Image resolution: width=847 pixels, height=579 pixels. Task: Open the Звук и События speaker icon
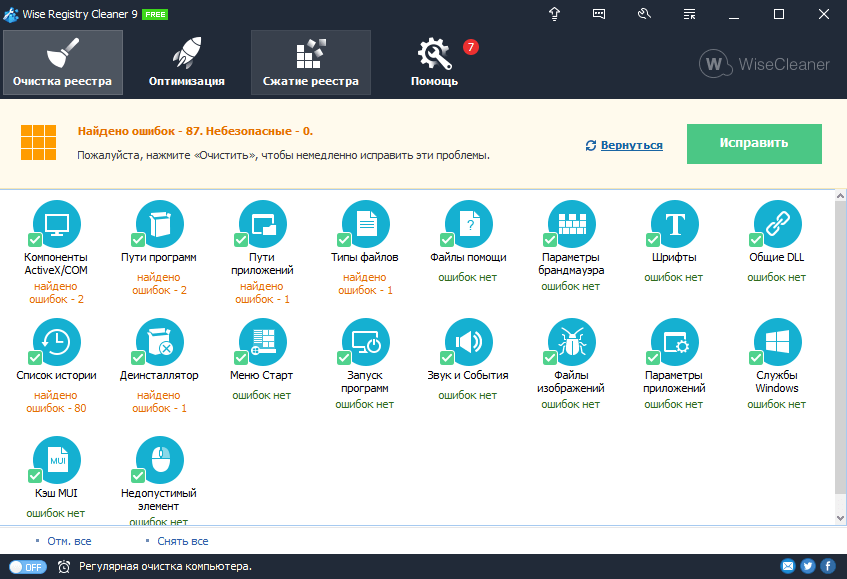tap(469, 342)
